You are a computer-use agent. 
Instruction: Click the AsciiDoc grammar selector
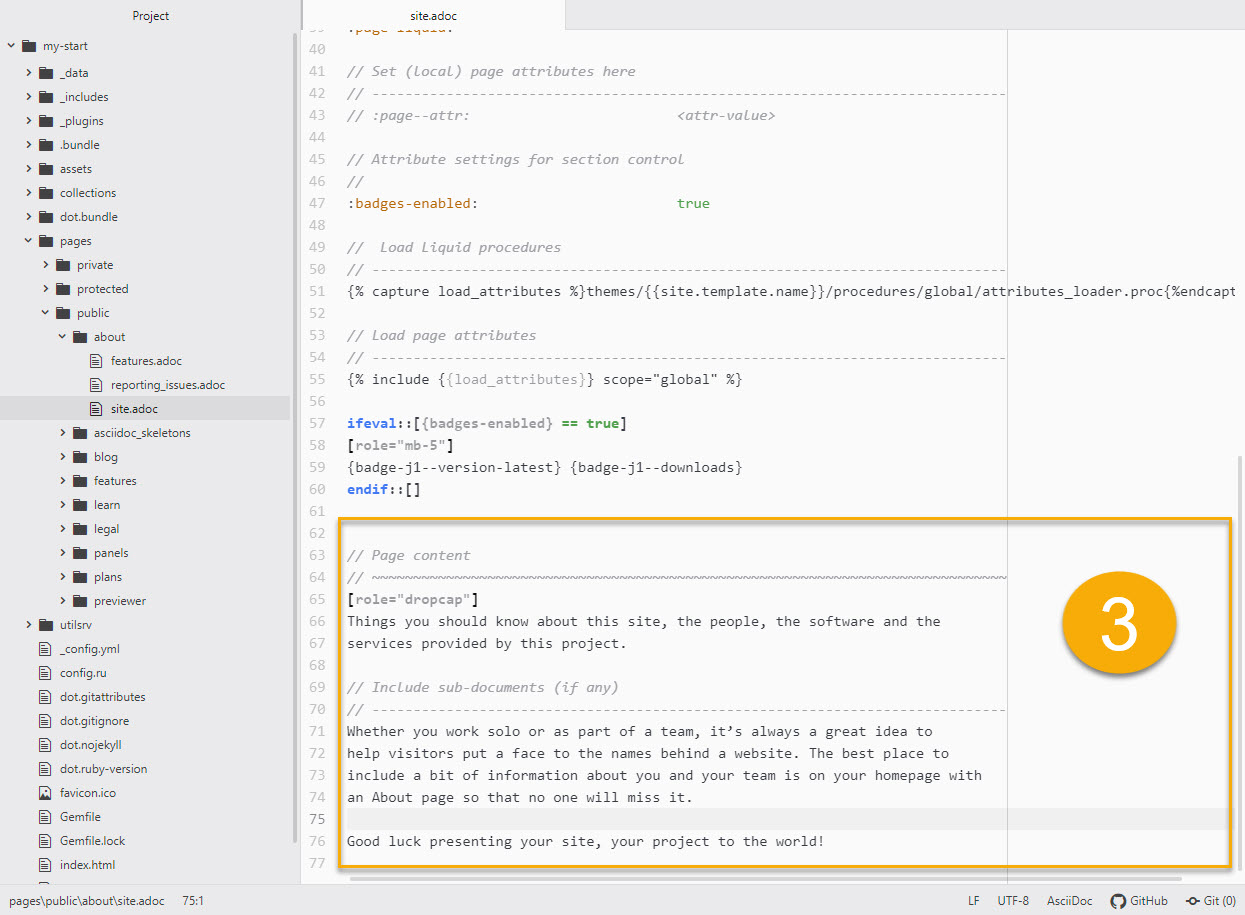pos(1069,901)
